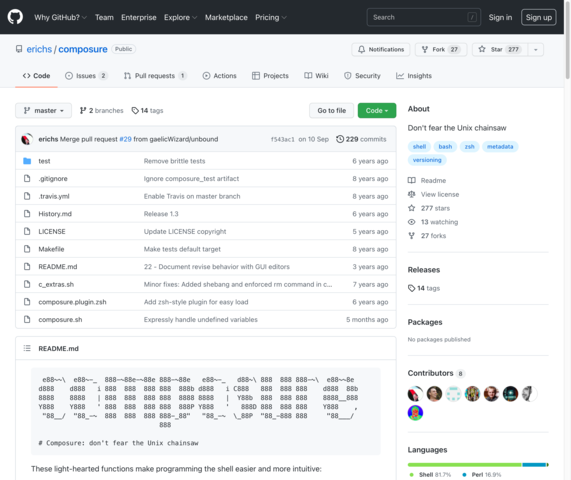Screen dimensions: 571x480
Task: Open the erichs owner link
Action: (x=39, y=49)
